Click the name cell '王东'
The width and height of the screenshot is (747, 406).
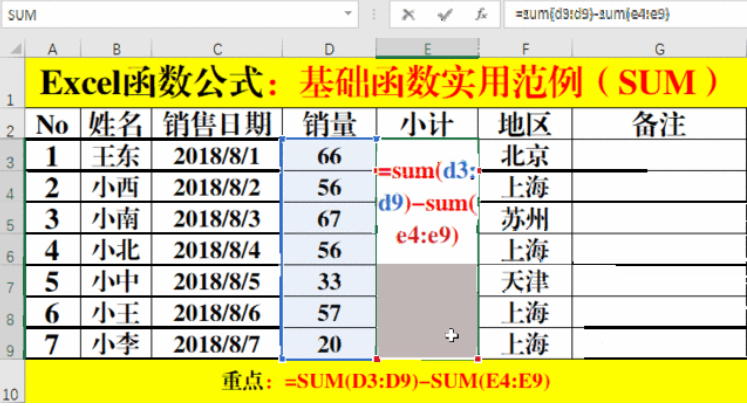tap(116, 156)
